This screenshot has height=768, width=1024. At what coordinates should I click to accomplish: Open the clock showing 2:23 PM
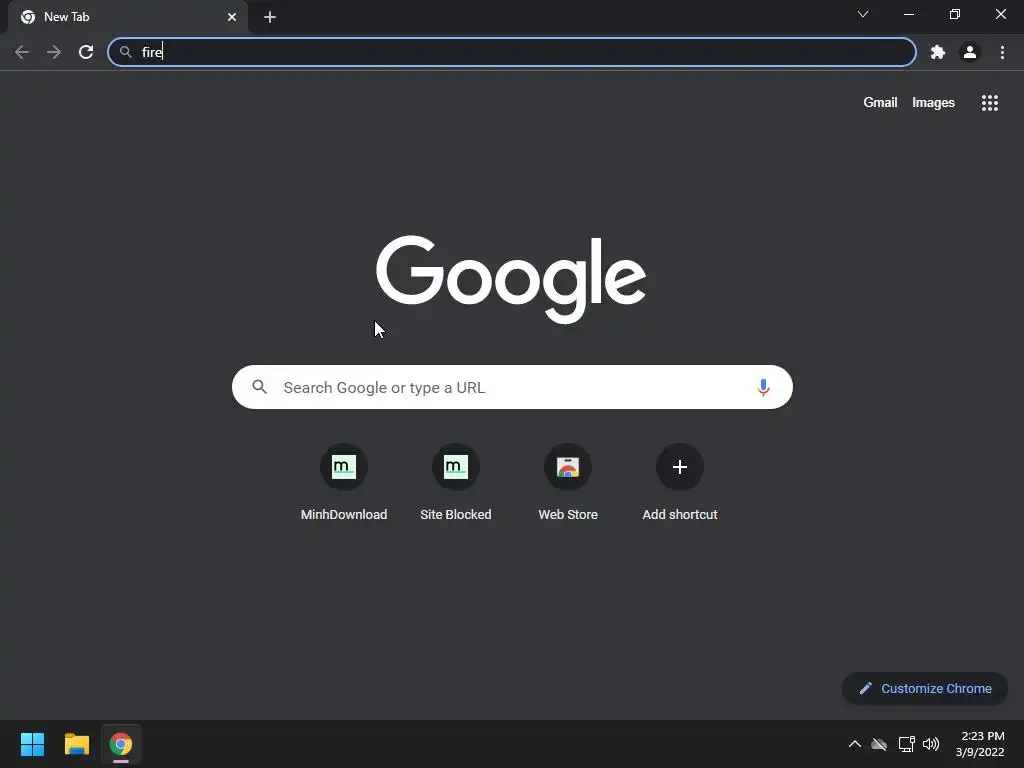click(980, 744)
